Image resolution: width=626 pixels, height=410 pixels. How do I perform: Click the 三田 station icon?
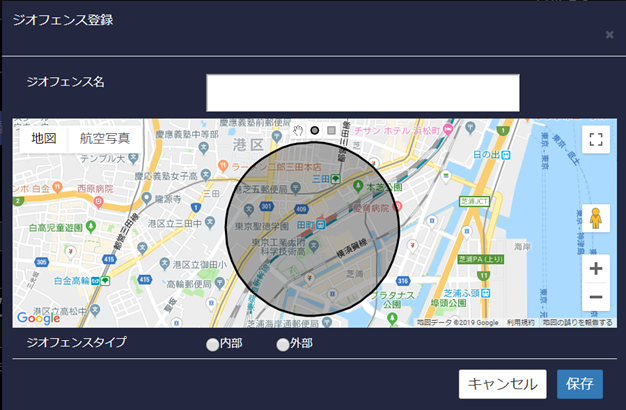click(336, 179)
